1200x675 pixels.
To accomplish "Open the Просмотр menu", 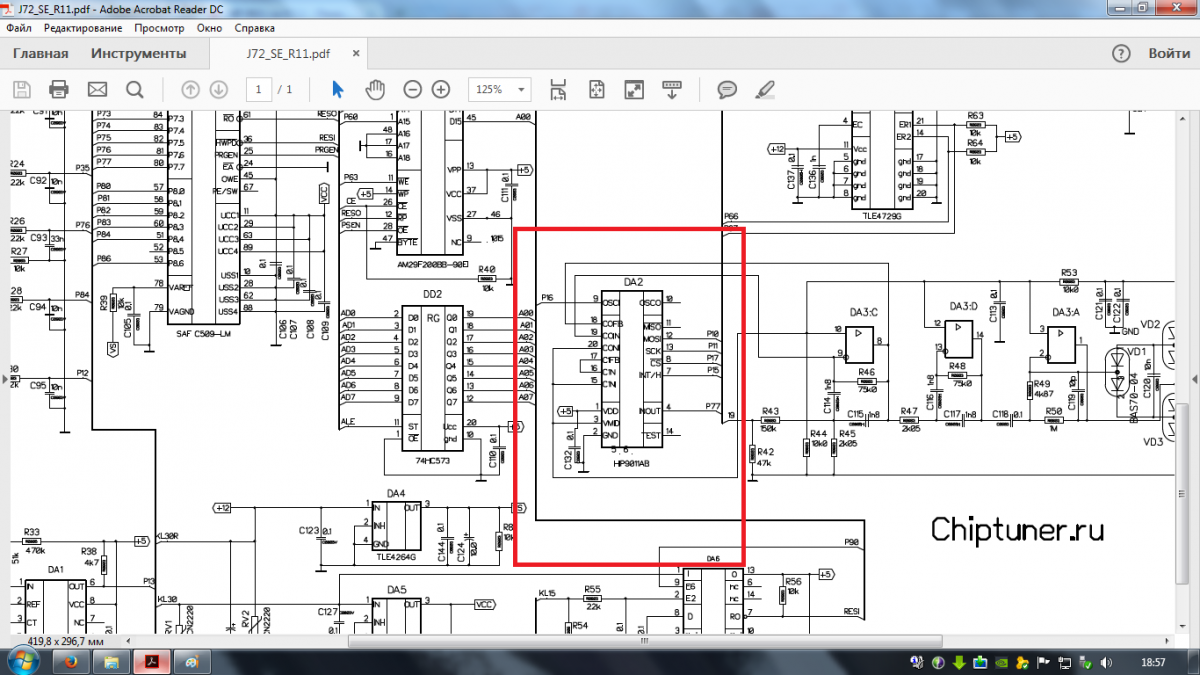I will pos(160,28).
